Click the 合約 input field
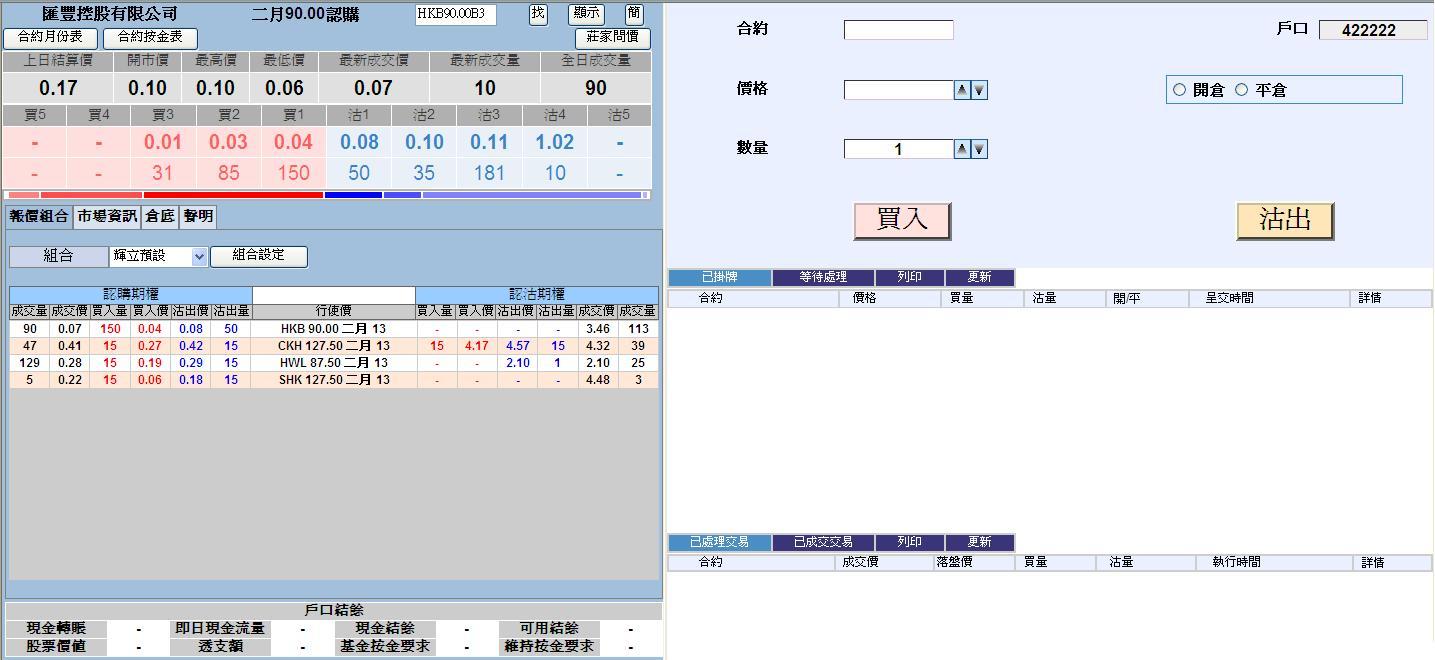Image resolution: width=1435 pixels, height=660 pixels. click(898, 30)
